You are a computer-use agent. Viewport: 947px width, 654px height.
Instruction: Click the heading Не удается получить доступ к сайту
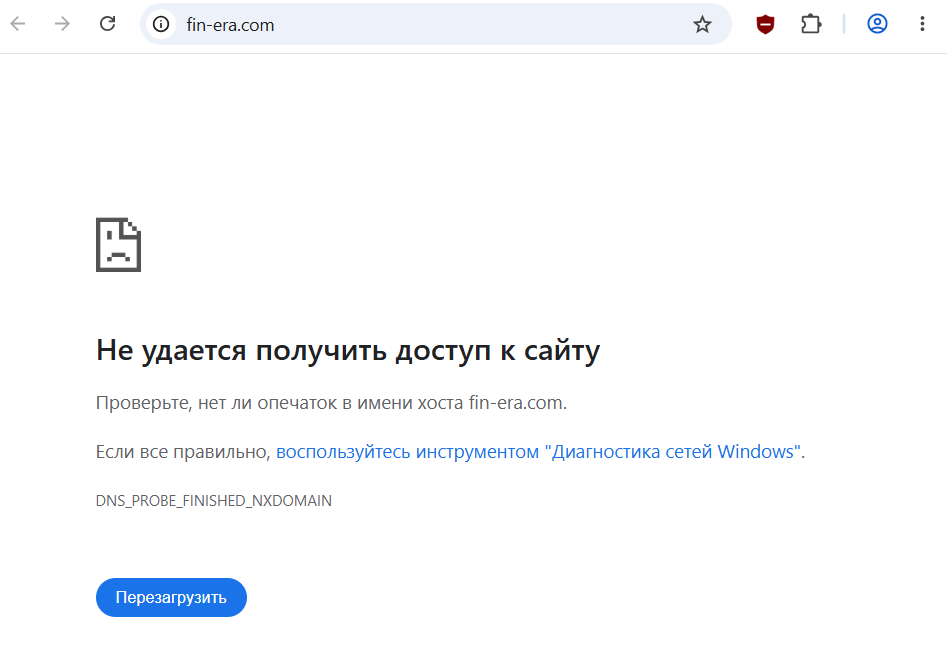tap(348, 351)
